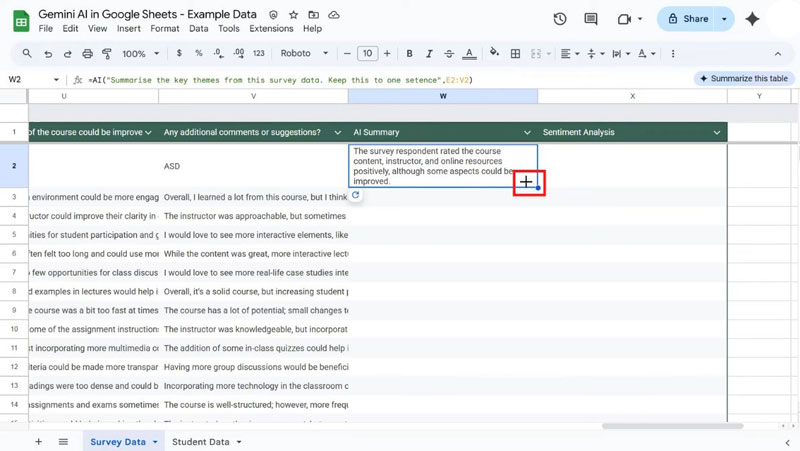Toggle strikethrough formatting
Viewport: 800px width, 451px height.
point(447,53)
